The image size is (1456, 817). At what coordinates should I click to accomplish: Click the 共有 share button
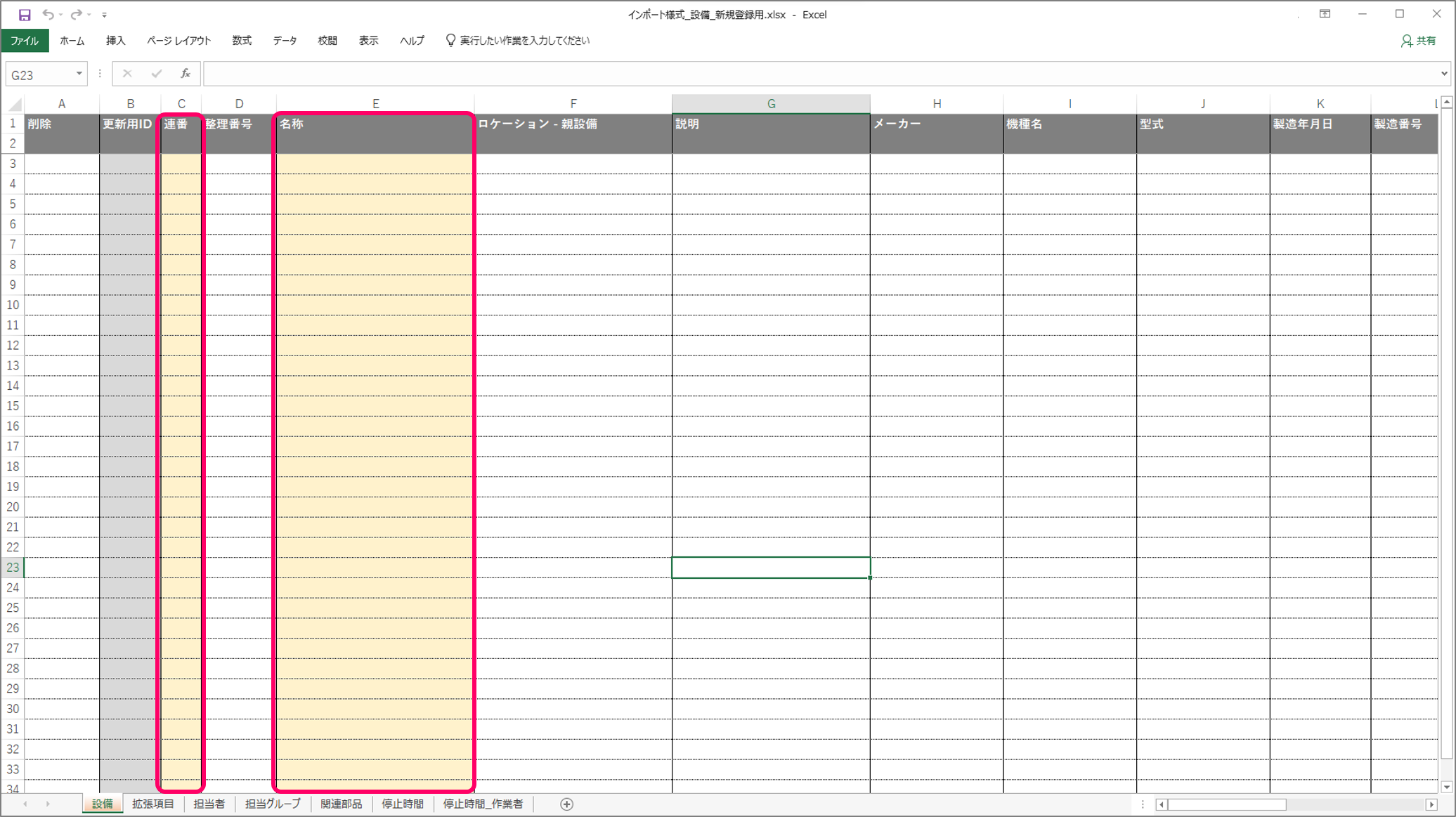tap(1419, 41)
